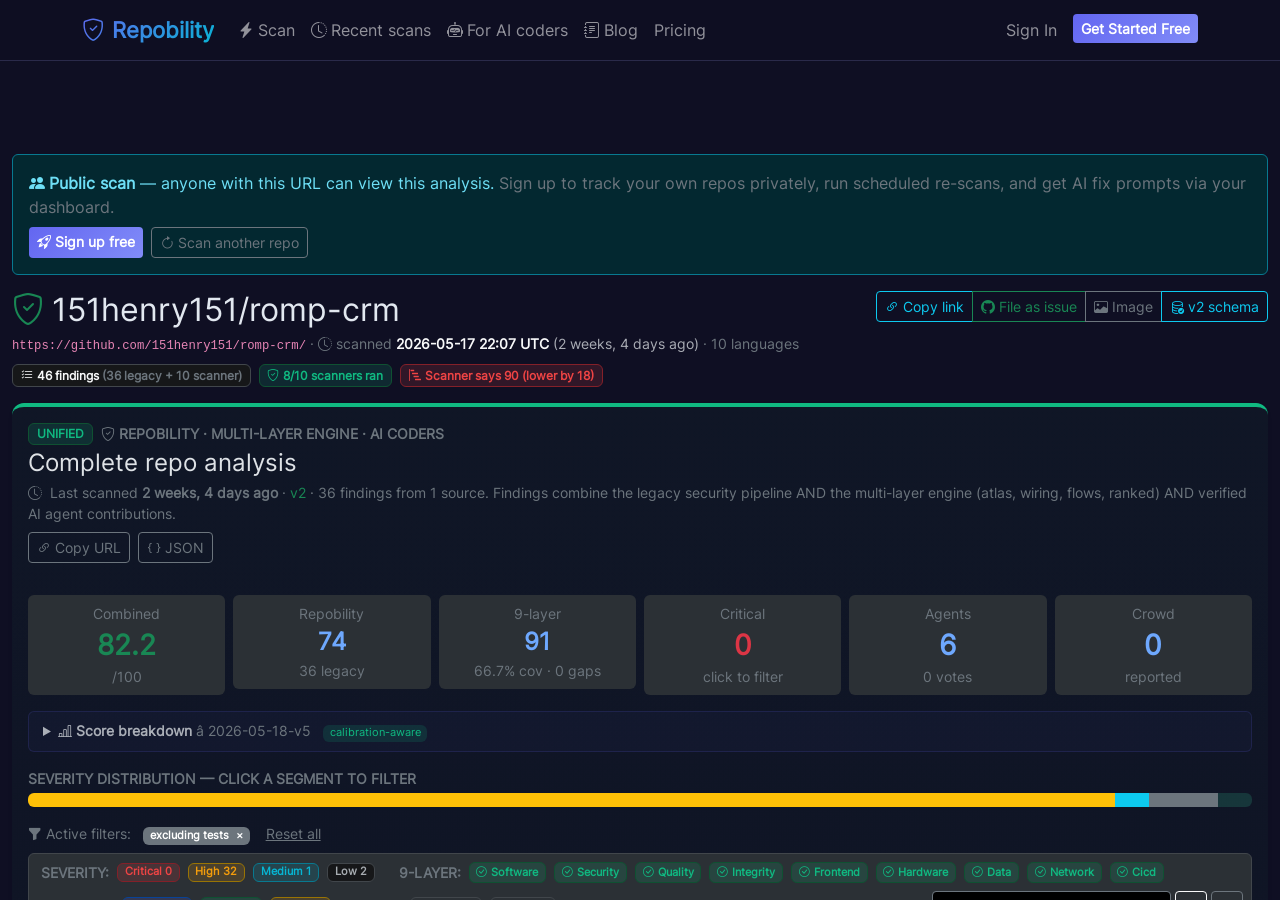Click Get Started Free button

1135,29
